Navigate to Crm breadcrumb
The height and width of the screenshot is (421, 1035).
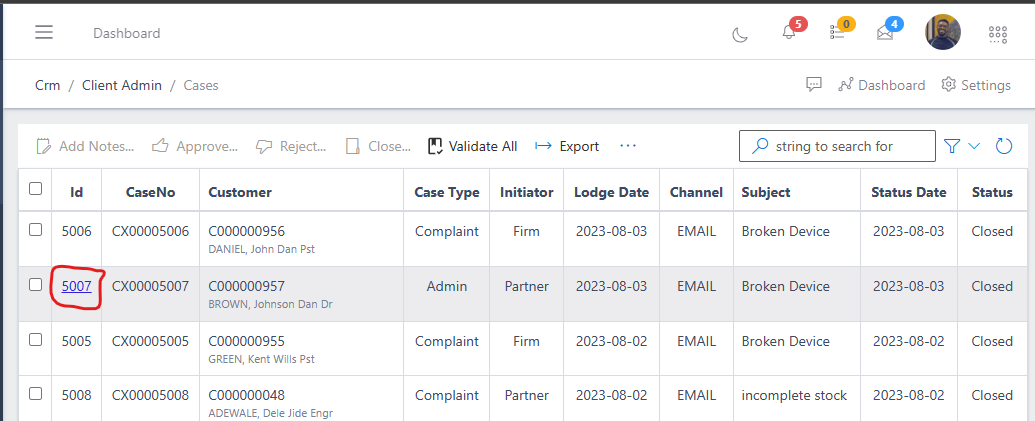click(x=48, y=85)
